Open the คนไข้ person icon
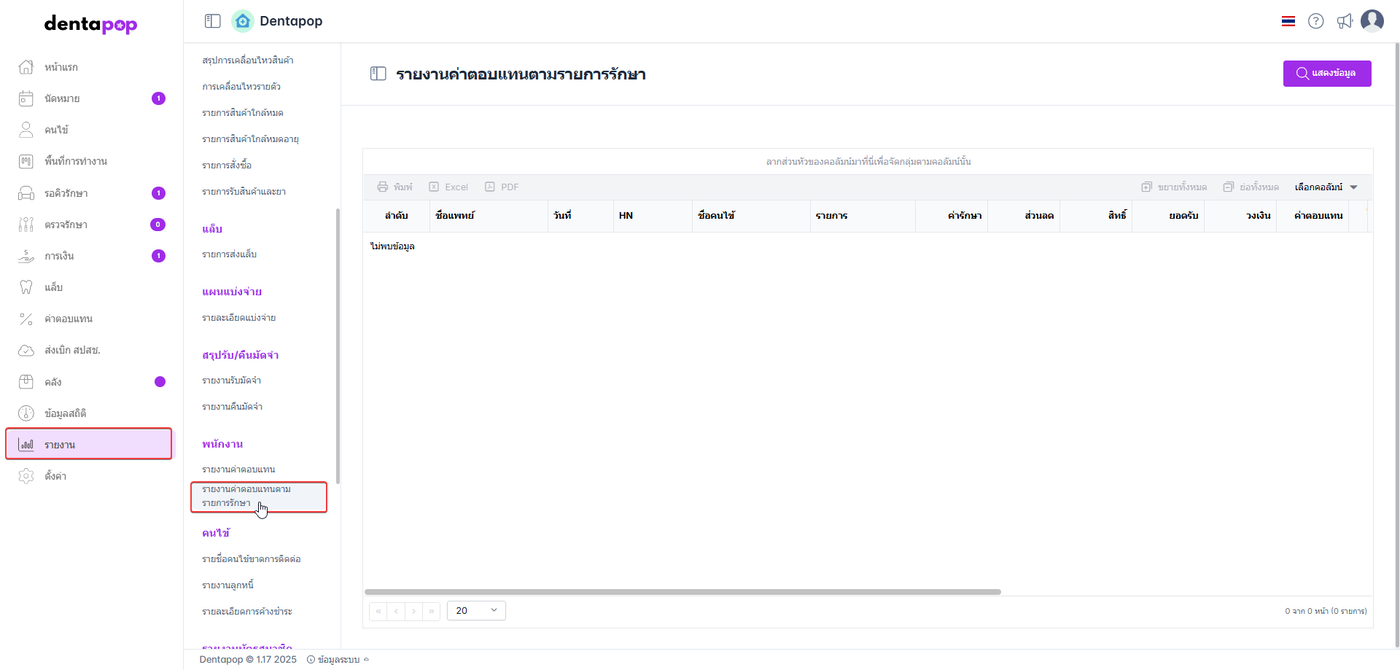This screenshot has width=1400, height=670. click(x=27, y=130)
